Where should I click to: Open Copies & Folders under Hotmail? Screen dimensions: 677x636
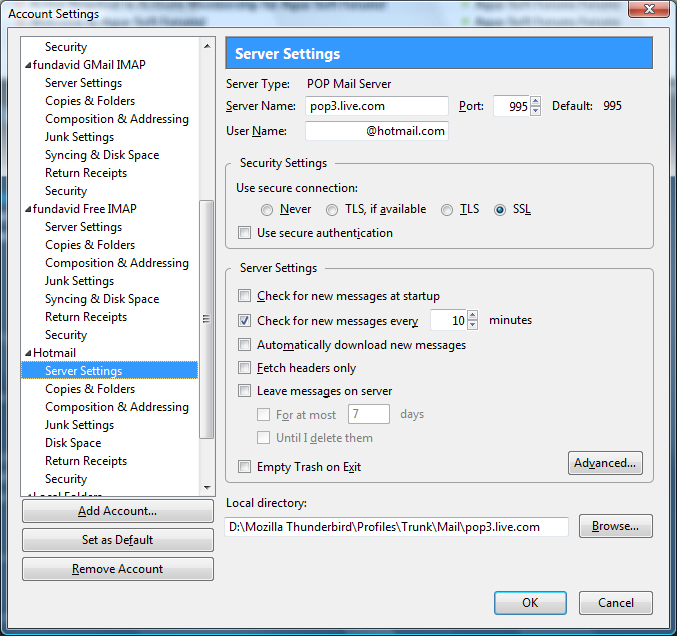90,389
